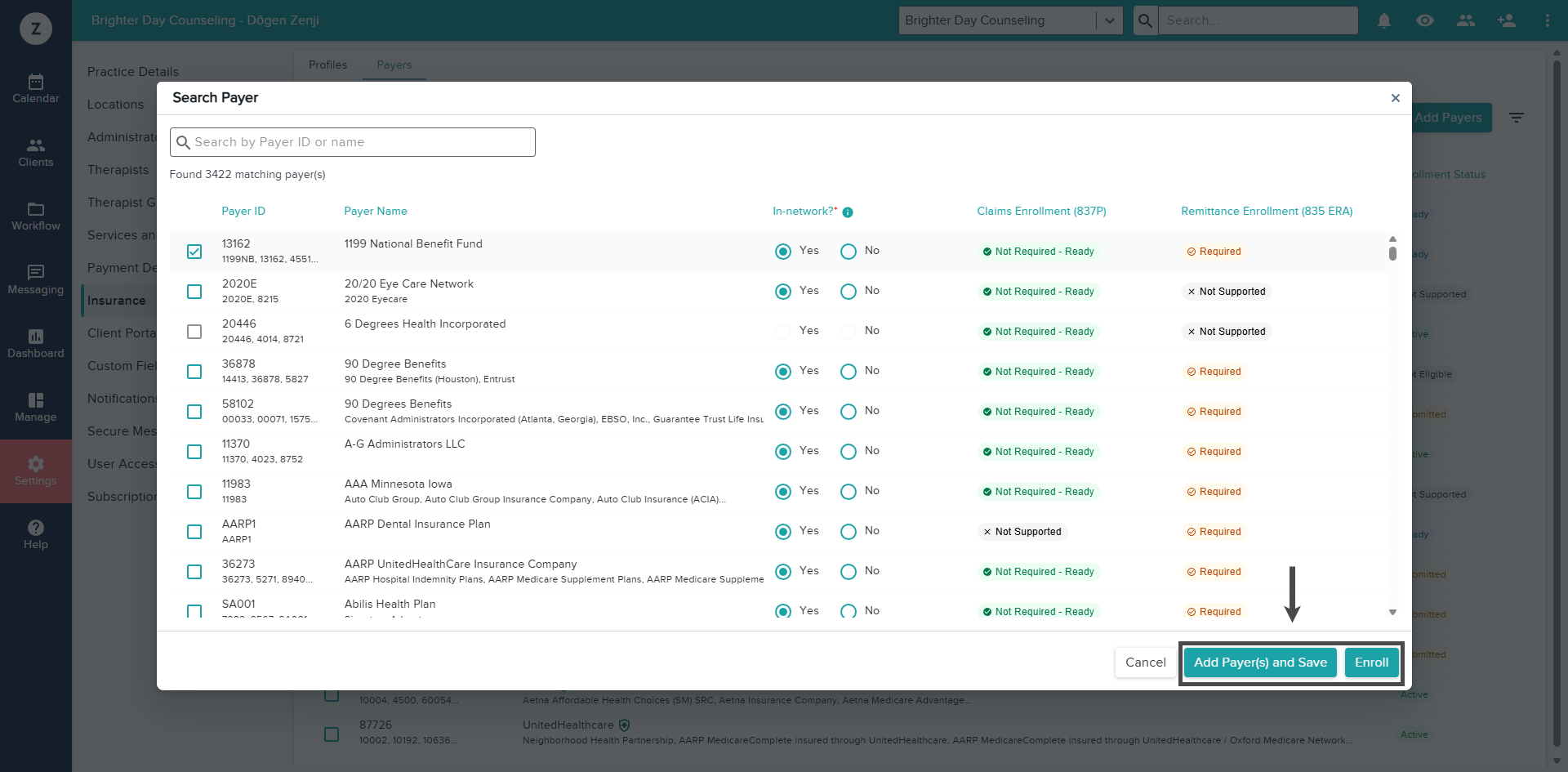Click the Search by Payer ID field

point(353,142)
